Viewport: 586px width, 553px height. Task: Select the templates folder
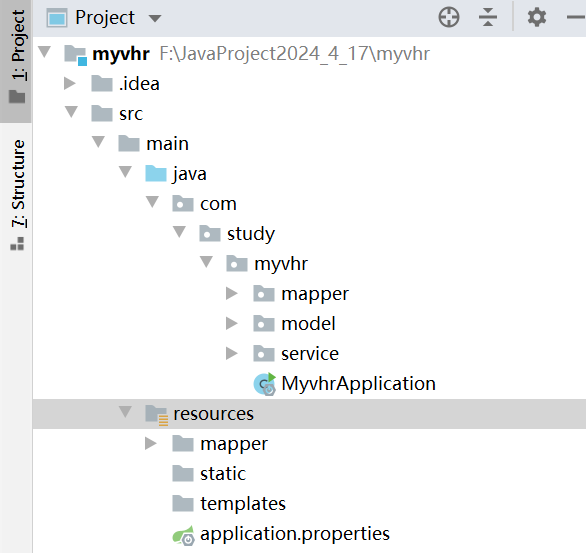(x=243, y=504)
